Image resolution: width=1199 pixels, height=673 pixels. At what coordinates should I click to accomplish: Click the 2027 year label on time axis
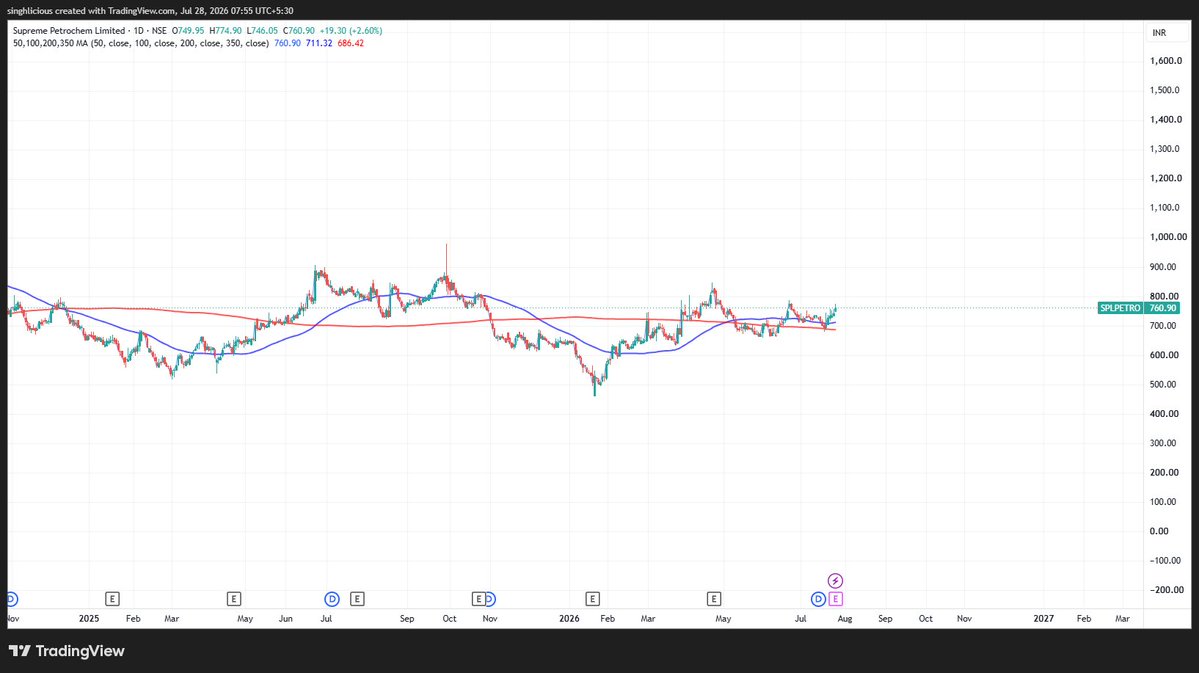point(1043,619)
